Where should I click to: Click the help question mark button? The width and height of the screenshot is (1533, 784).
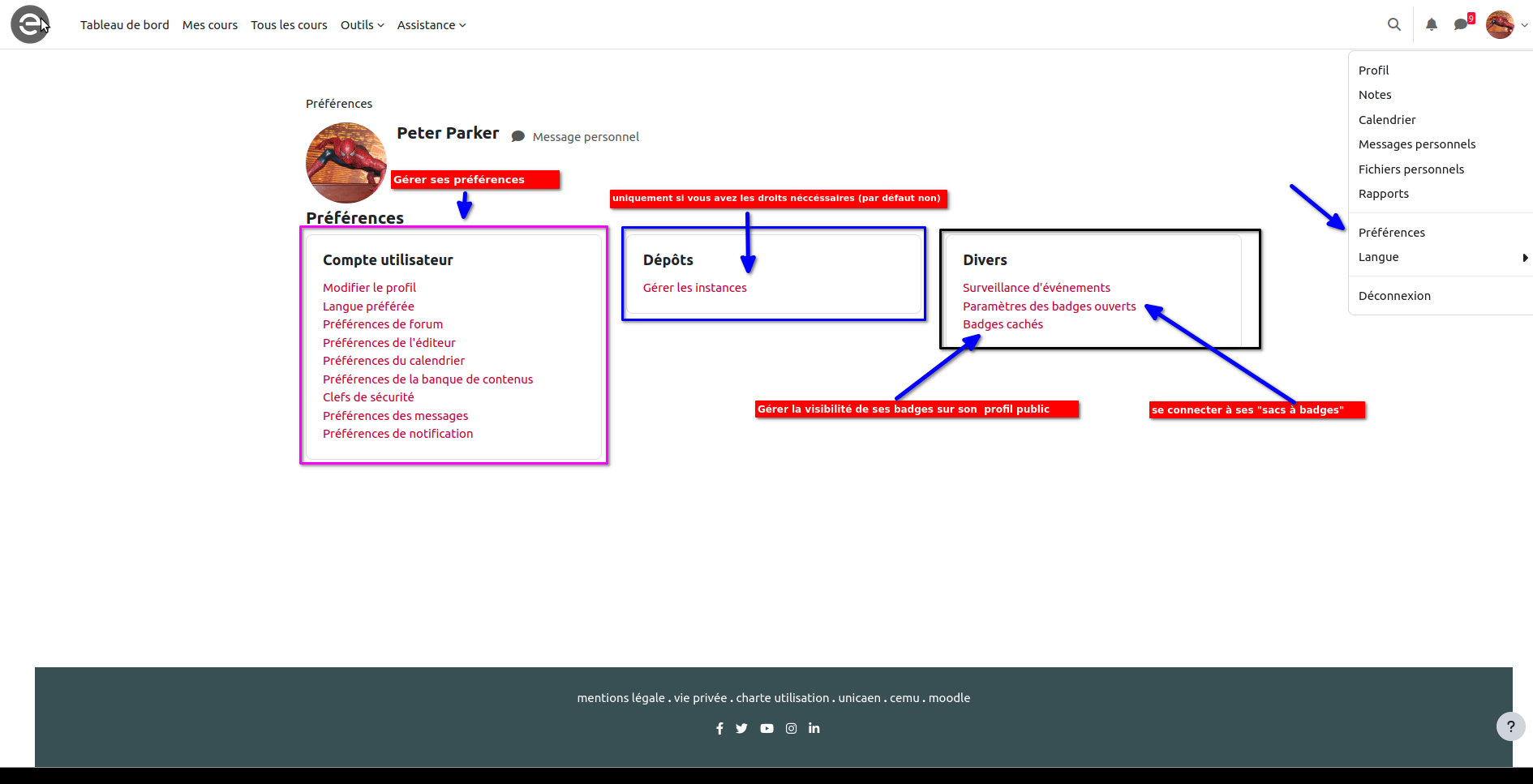click(1509, 726)
